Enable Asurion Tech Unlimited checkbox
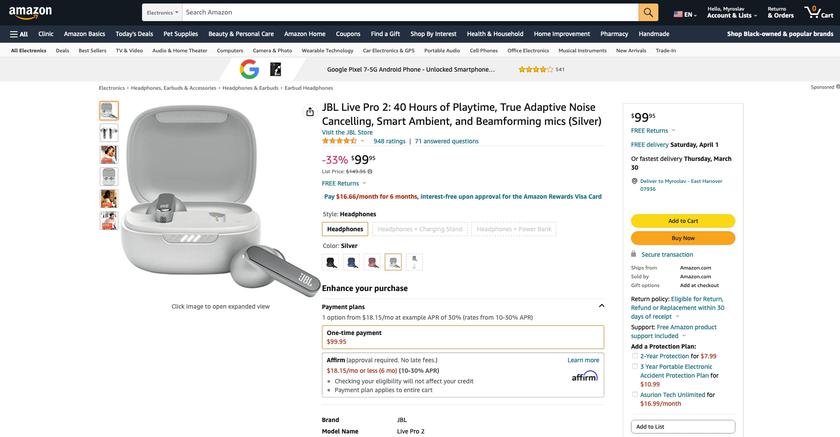840x437 pixels. pyautogui.click(x=635, y=395)
